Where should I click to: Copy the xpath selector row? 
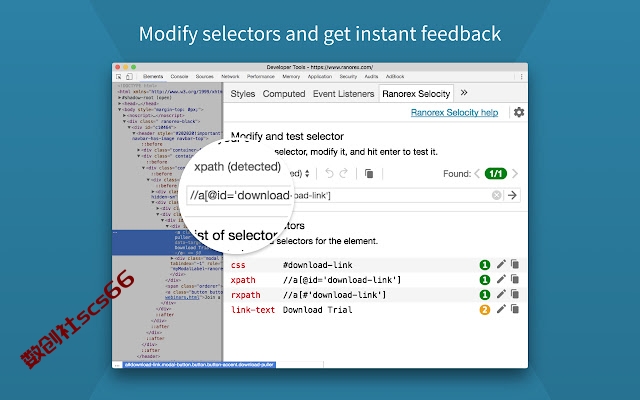pyautogui.click(x=515, y=280)
